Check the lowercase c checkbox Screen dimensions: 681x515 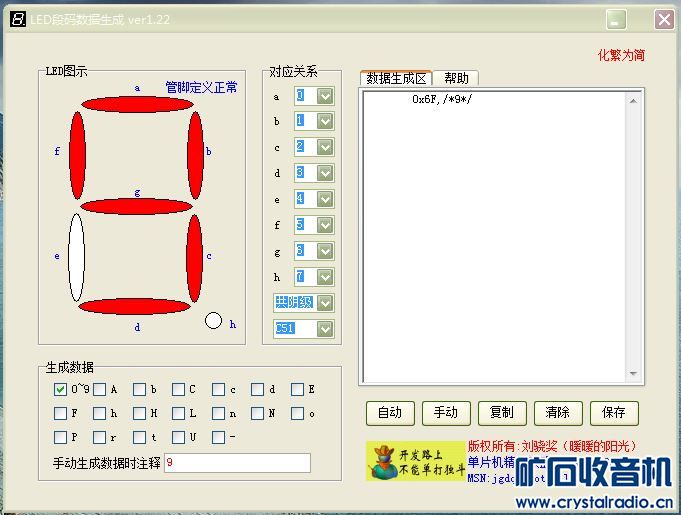(218, 389)
